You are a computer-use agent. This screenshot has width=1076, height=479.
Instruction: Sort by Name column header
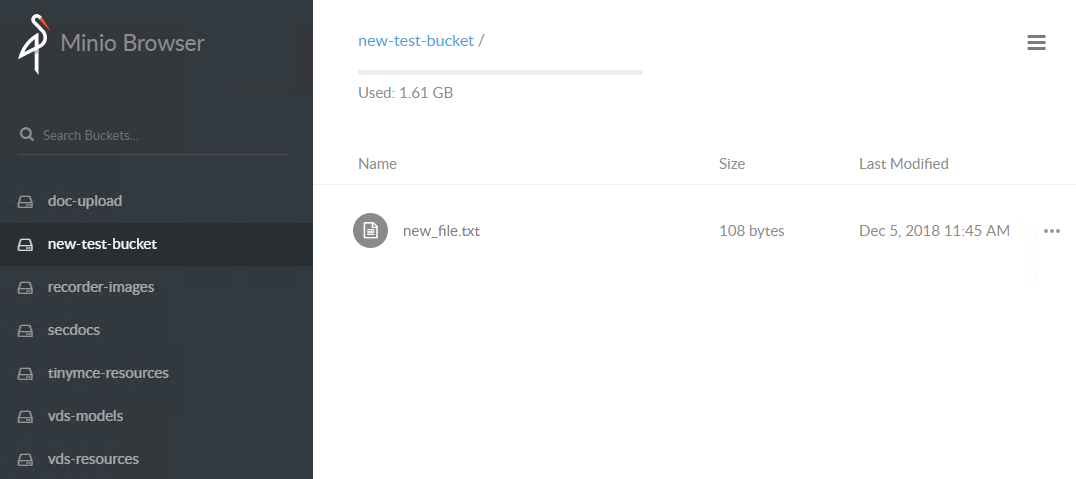point(377,163)
